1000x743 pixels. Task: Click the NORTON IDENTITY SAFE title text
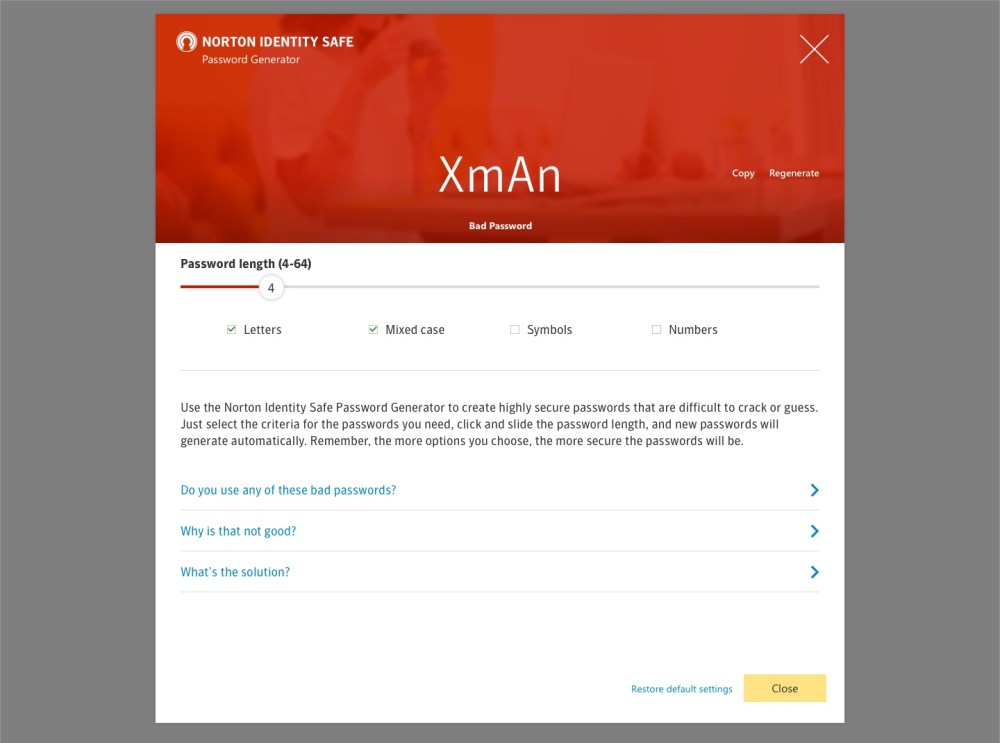pyautogui.click(x=277, y=41)
